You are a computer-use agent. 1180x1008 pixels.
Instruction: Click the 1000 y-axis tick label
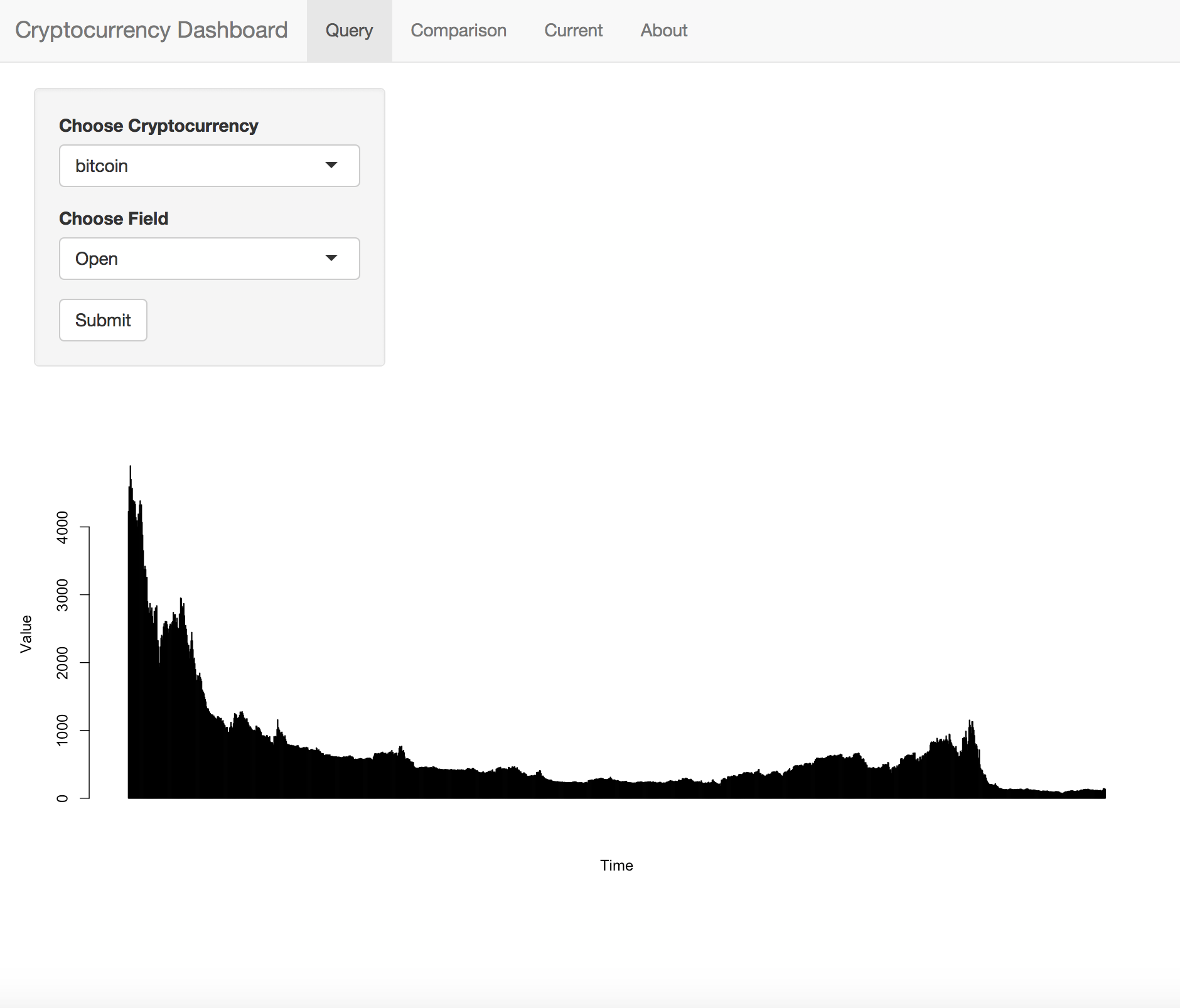pos(62,730)
